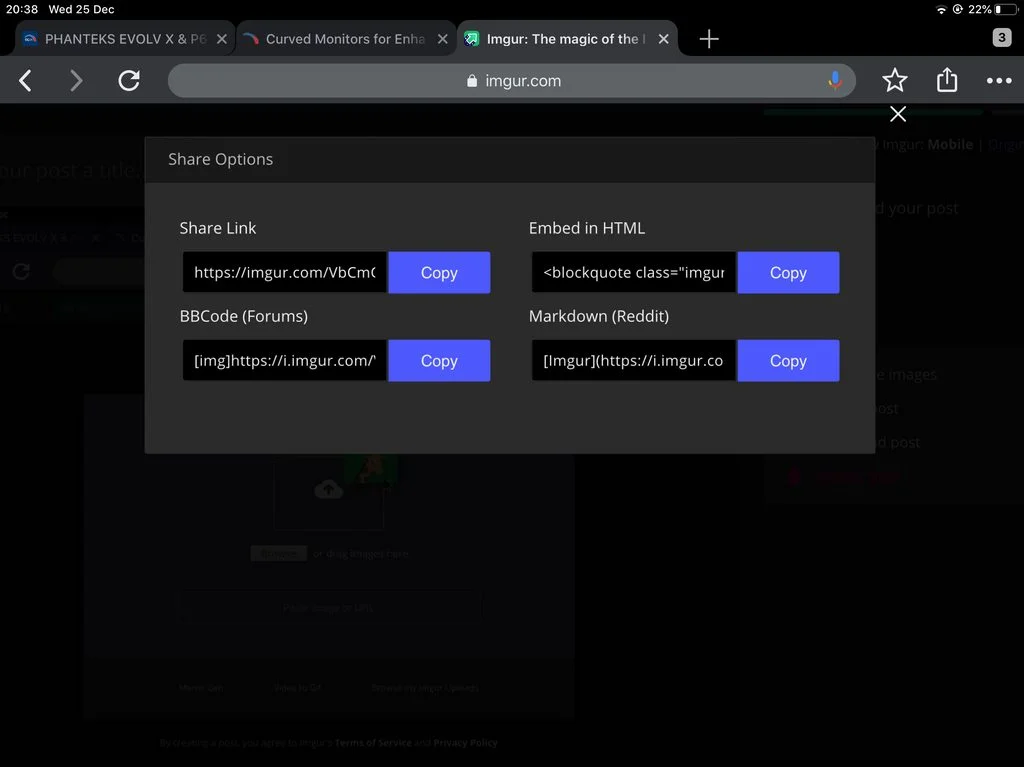The width and height of the screenshot is (1024, 767).
Task: Select the Embed in HTML blockquote field
Action: pos(634,272)
